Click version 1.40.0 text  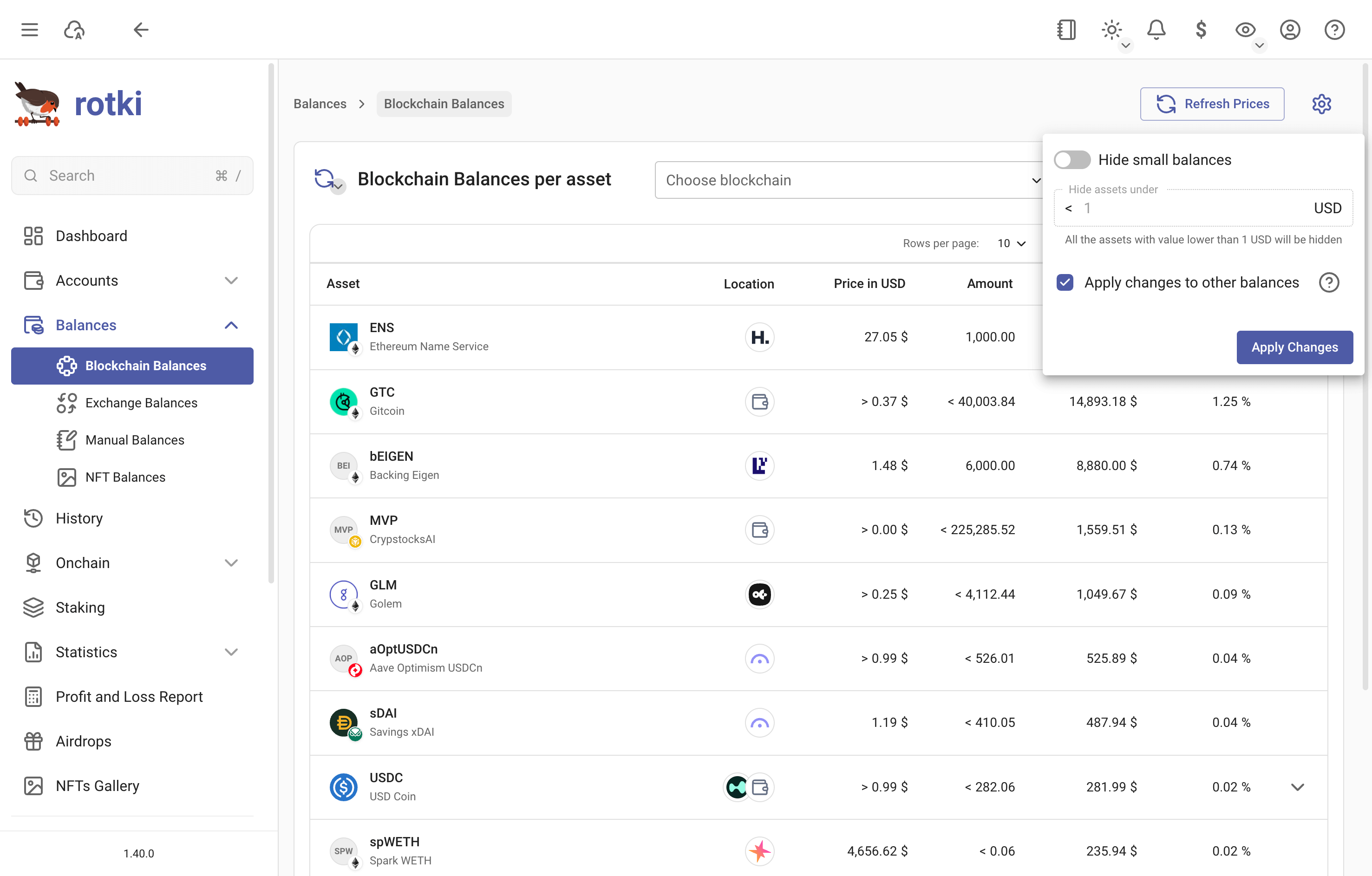[138, 853]
